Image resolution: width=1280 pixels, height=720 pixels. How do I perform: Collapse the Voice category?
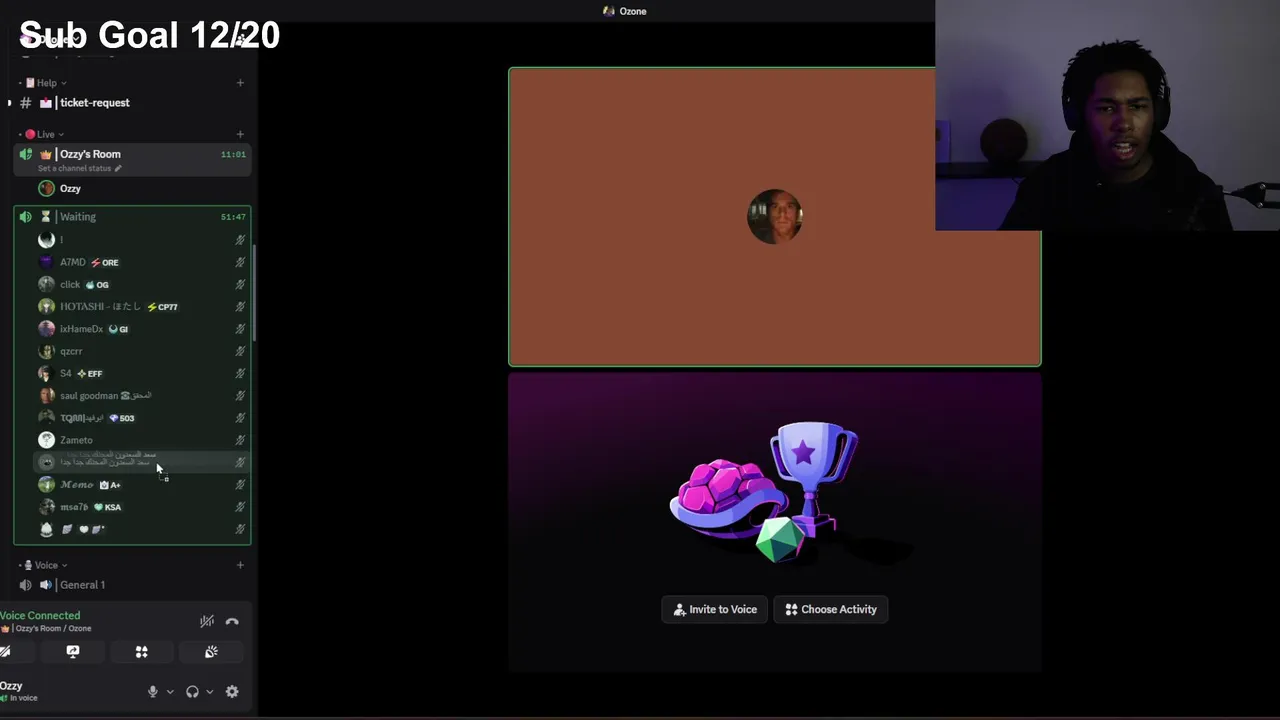pyautogui.click(x=46, y=565)
